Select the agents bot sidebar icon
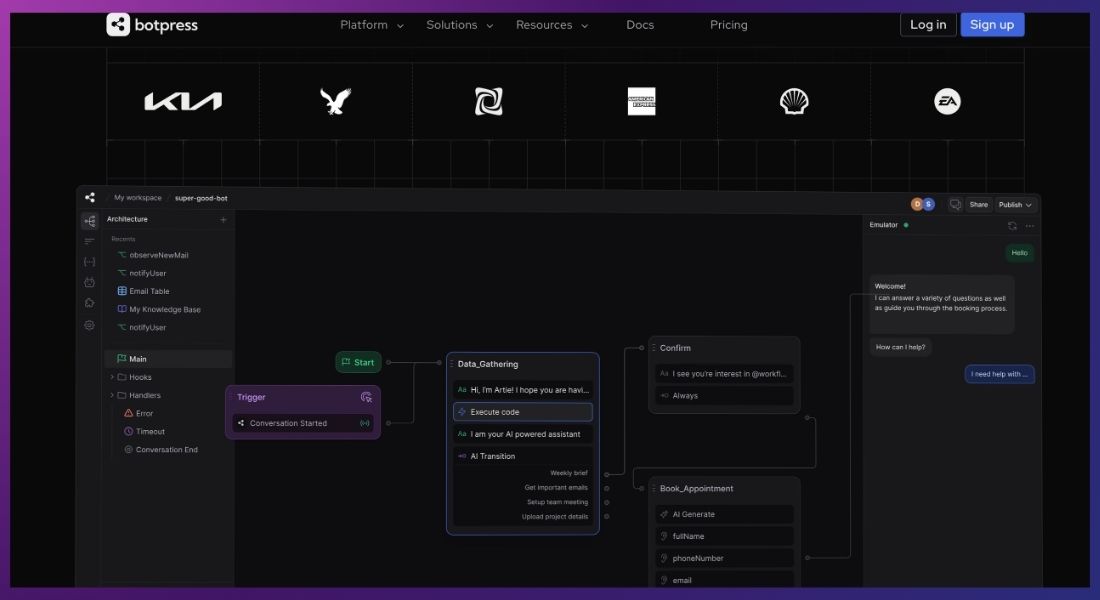Viewport: 1100px width, 600px height. tap(89, 282)
